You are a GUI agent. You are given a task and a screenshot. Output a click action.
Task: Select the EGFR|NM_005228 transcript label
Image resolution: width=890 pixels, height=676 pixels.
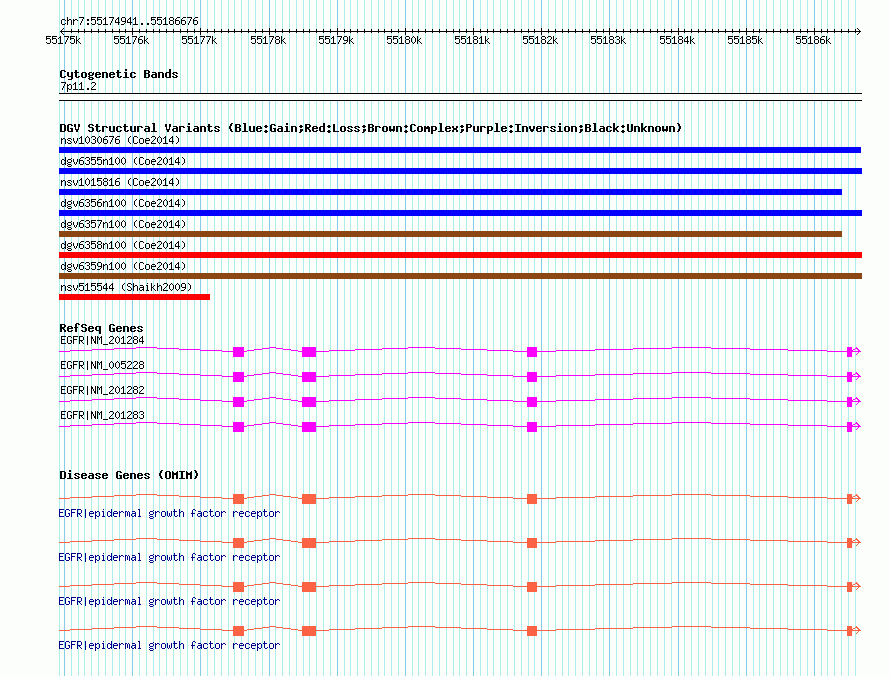click(x=102, y=366)
